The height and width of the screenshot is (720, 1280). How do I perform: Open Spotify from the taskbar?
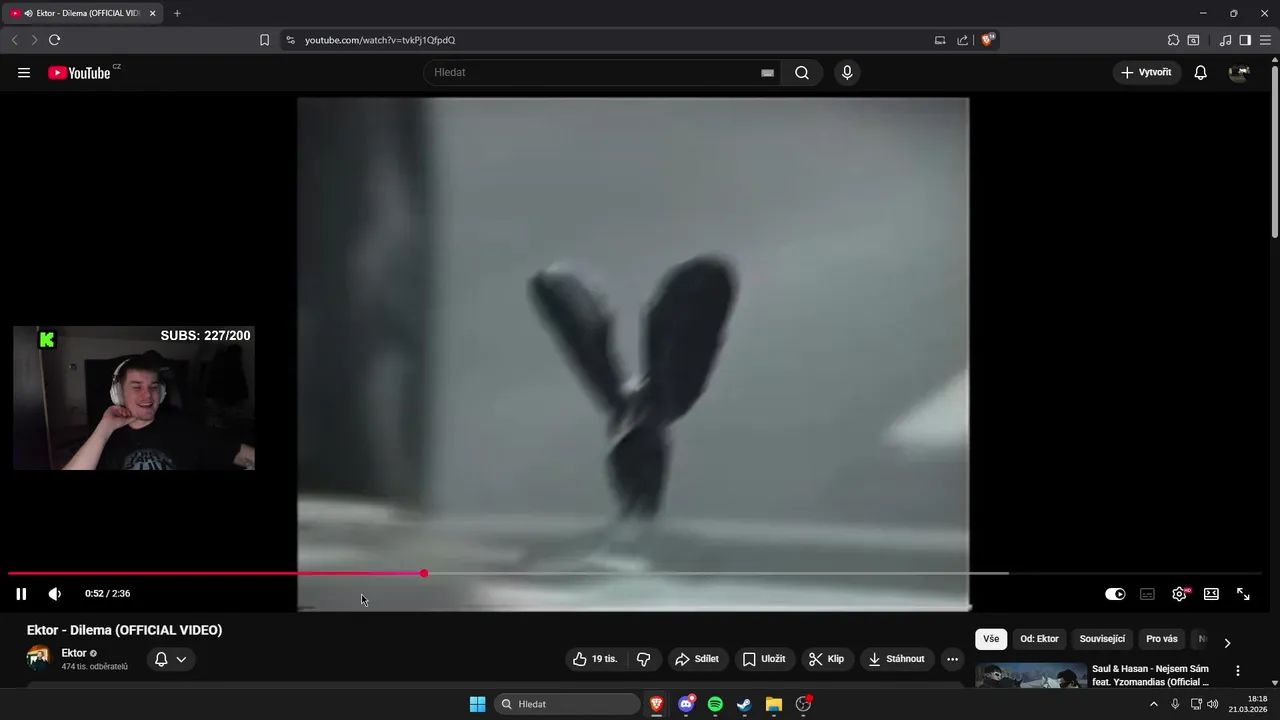tap(715, 704)
